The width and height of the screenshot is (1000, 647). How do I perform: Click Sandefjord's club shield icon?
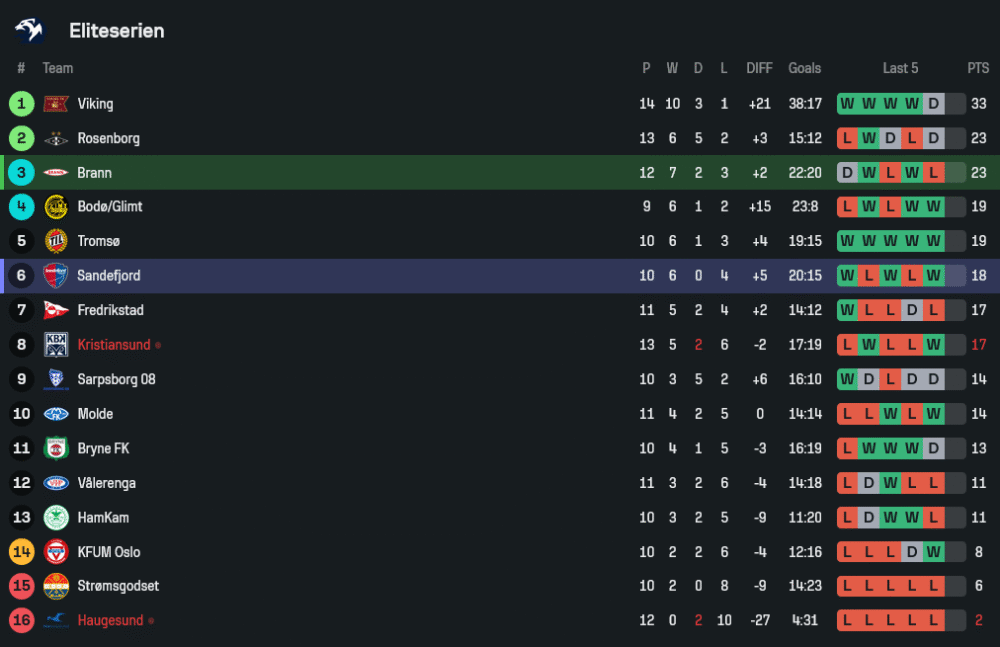point(56,276)
